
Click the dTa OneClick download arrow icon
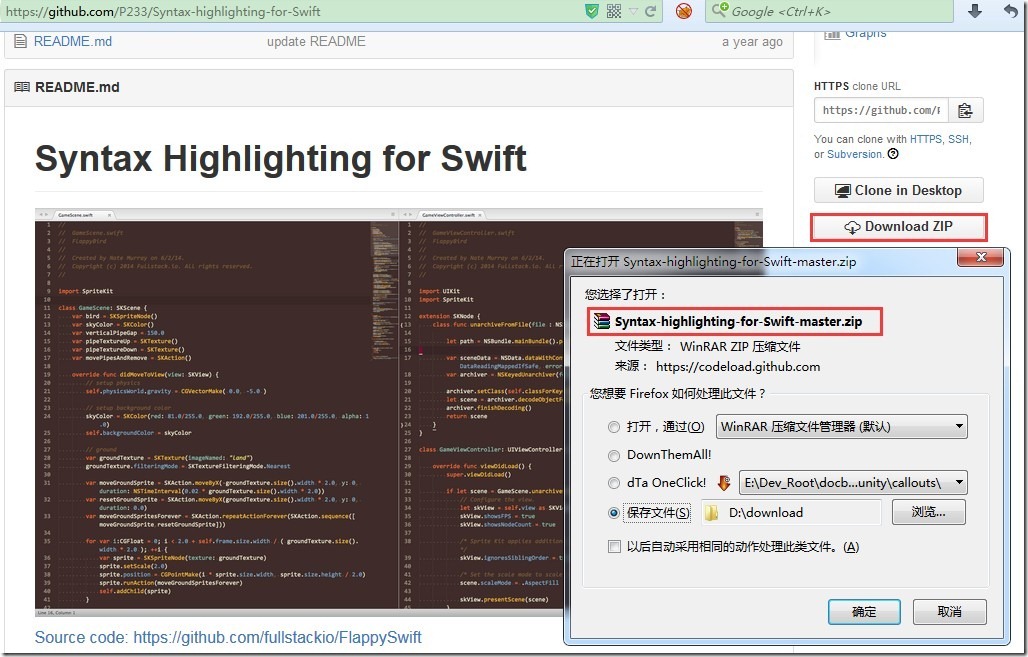click(724, 483)
